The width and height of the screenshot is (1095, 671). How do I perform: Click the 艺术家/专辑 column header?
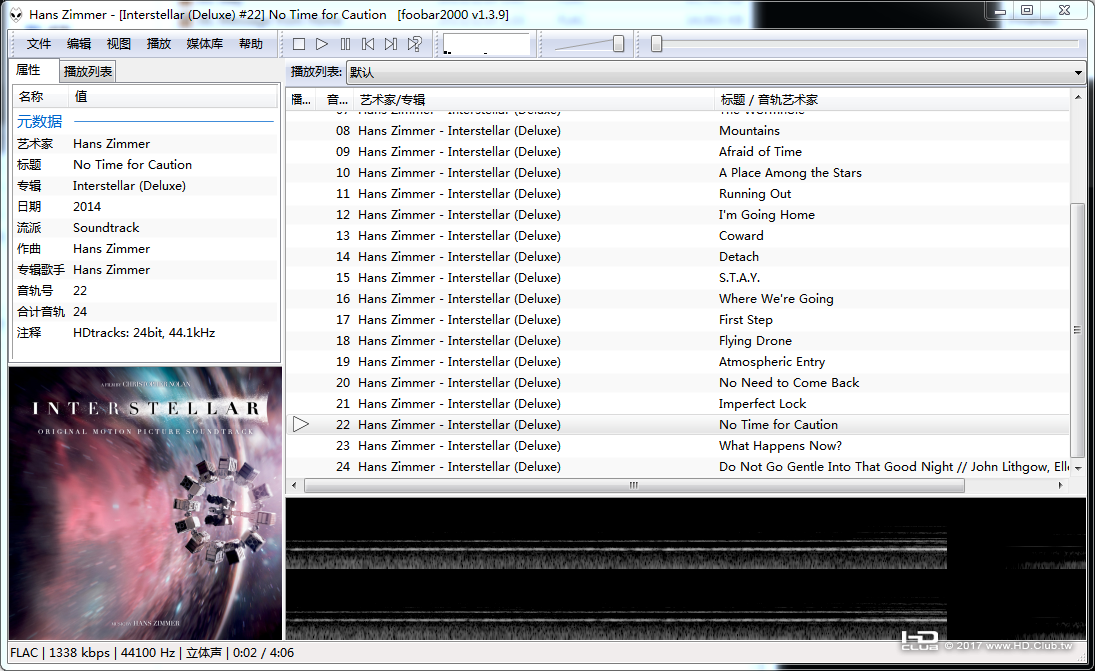[x=535, y=99]
